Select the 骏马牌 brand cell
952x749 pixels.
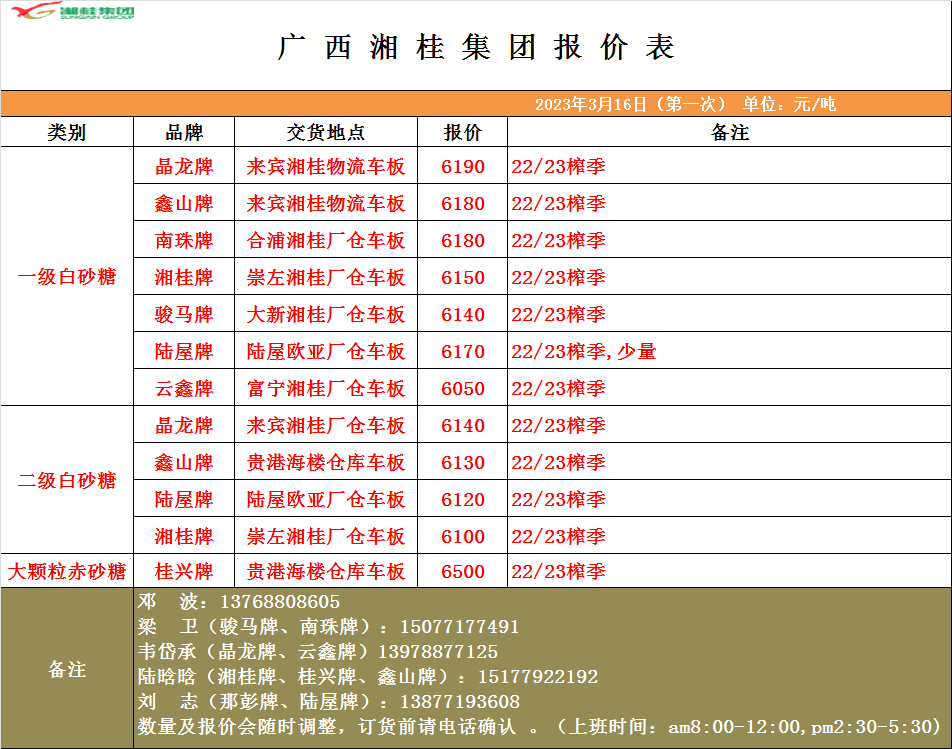point(184,315)
